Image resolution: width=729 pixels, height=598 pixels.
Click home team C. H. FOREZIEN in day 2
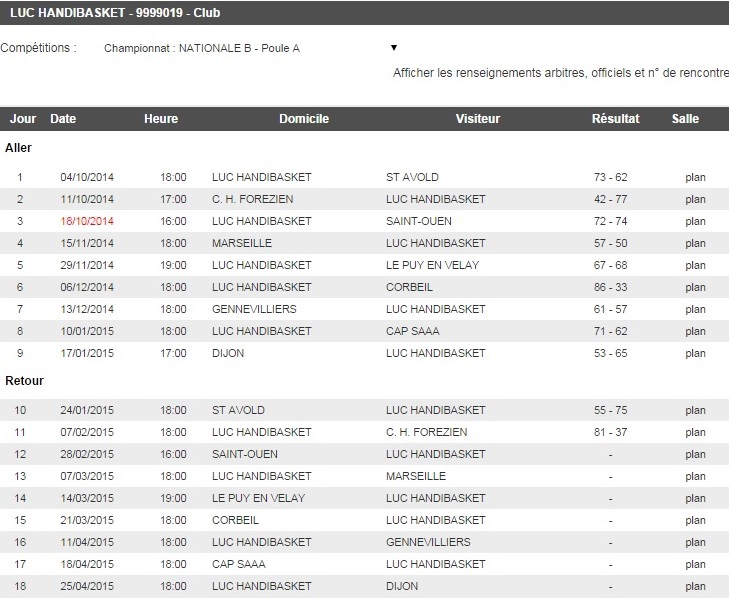point(252,199)
